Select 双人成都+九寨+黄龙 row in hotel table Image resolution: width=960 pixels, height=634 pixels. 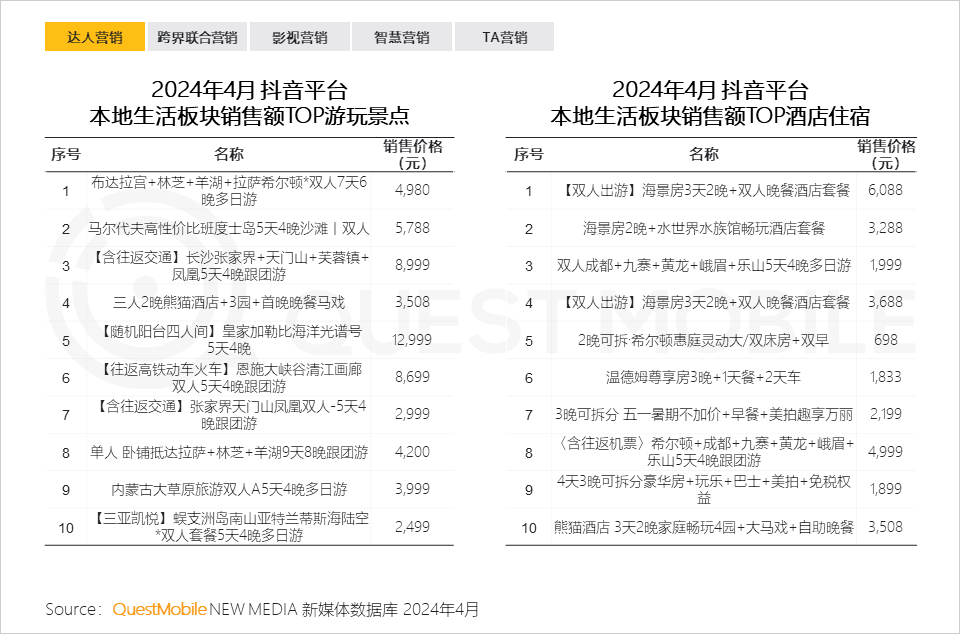coord(704,266)
